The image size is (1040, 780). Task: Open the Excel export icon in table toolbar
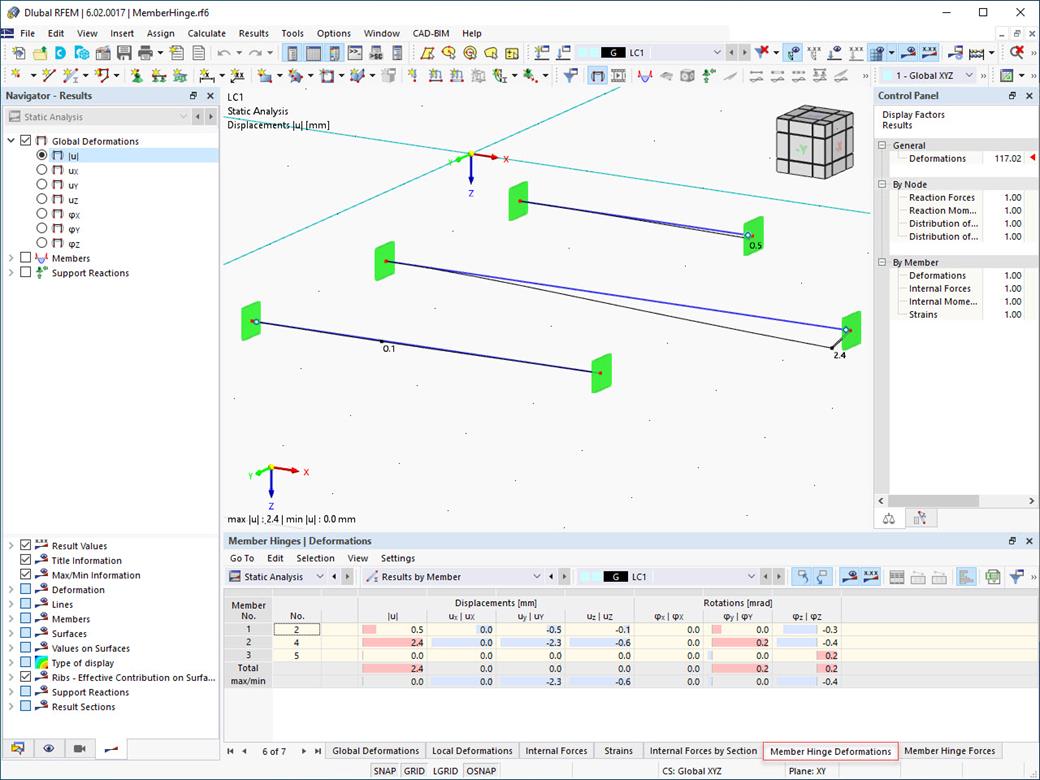(x=993, y=577)
